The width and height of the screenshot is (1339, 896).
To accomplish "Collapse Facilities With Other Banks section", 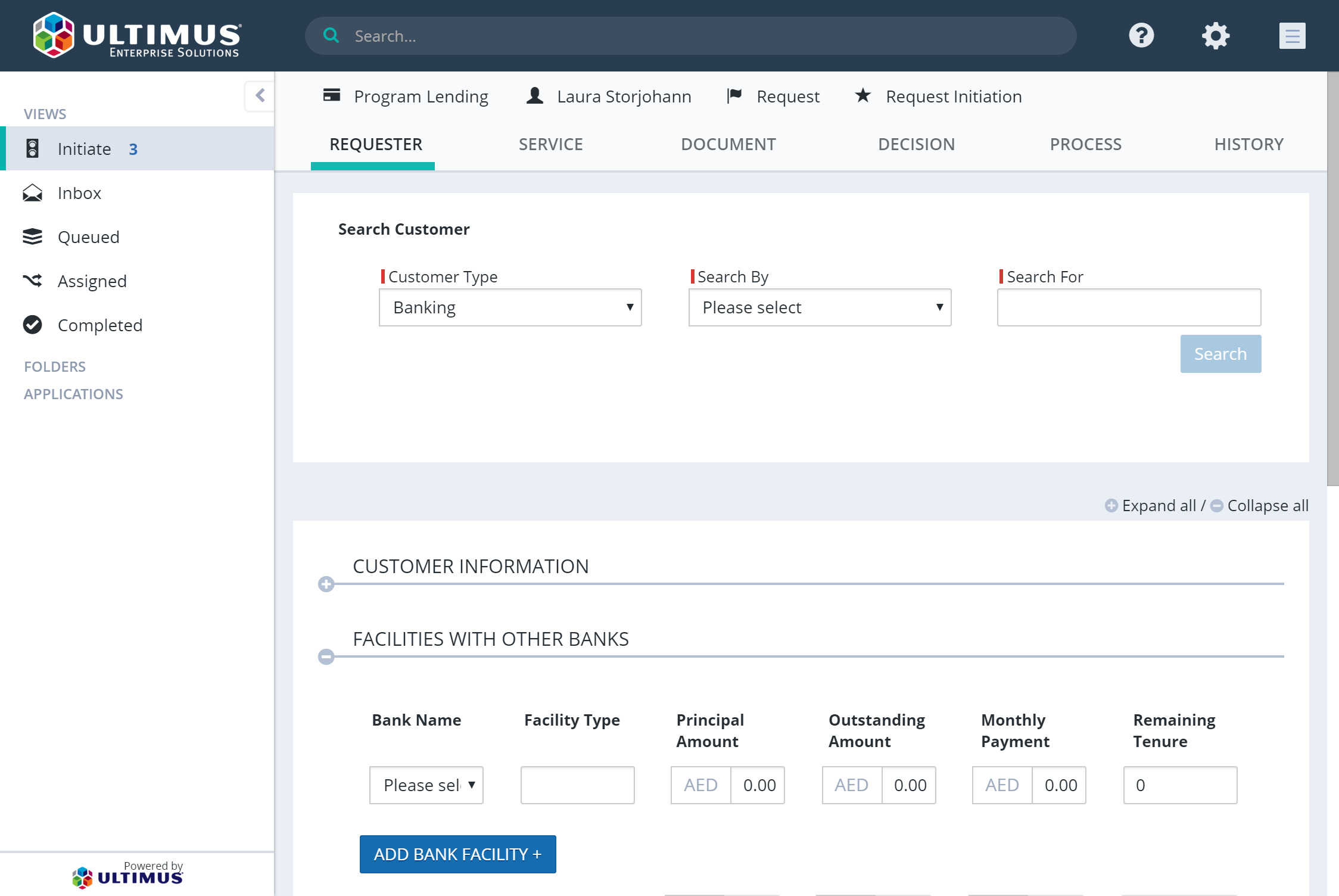I will [x=326, y=657].
